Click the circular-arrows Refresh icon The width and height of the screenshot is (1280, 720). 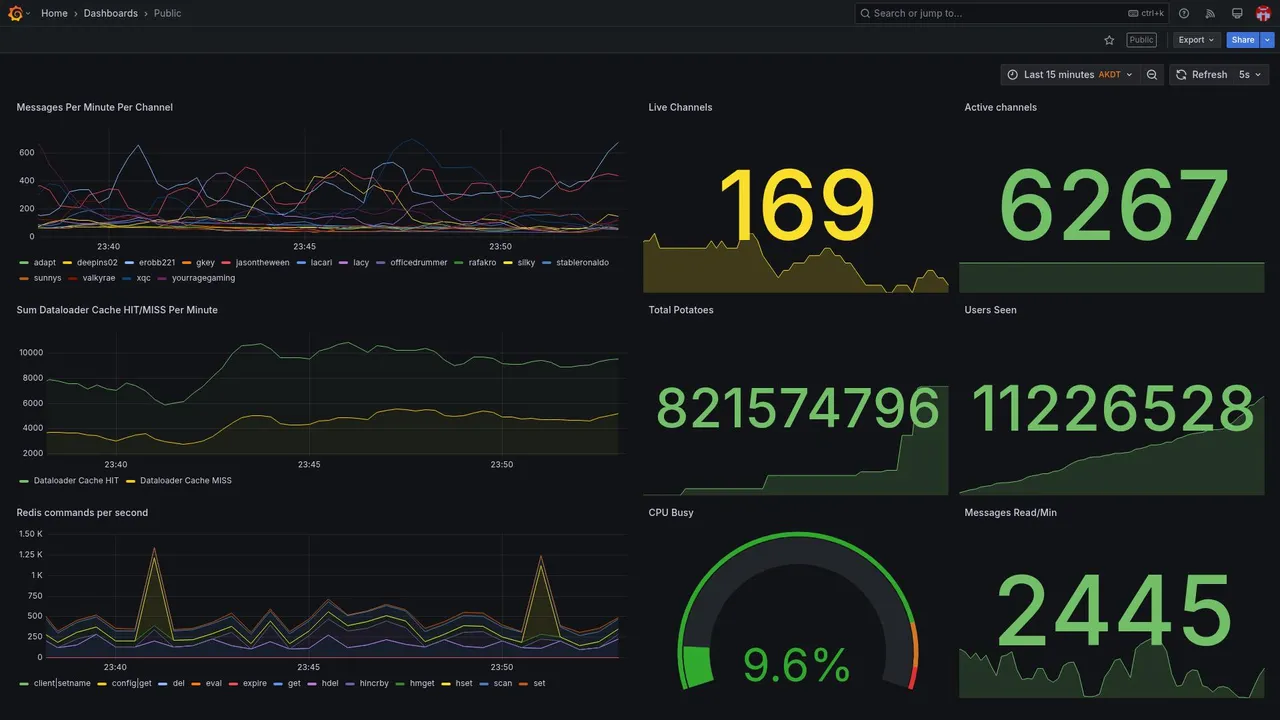point(1181,75)
